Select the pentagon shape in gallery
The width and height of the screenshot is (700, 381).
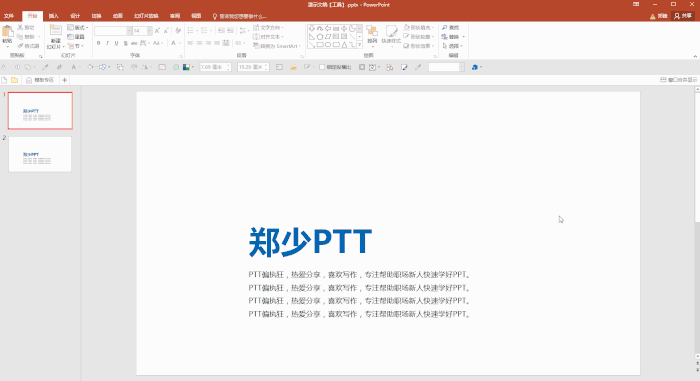320,37
